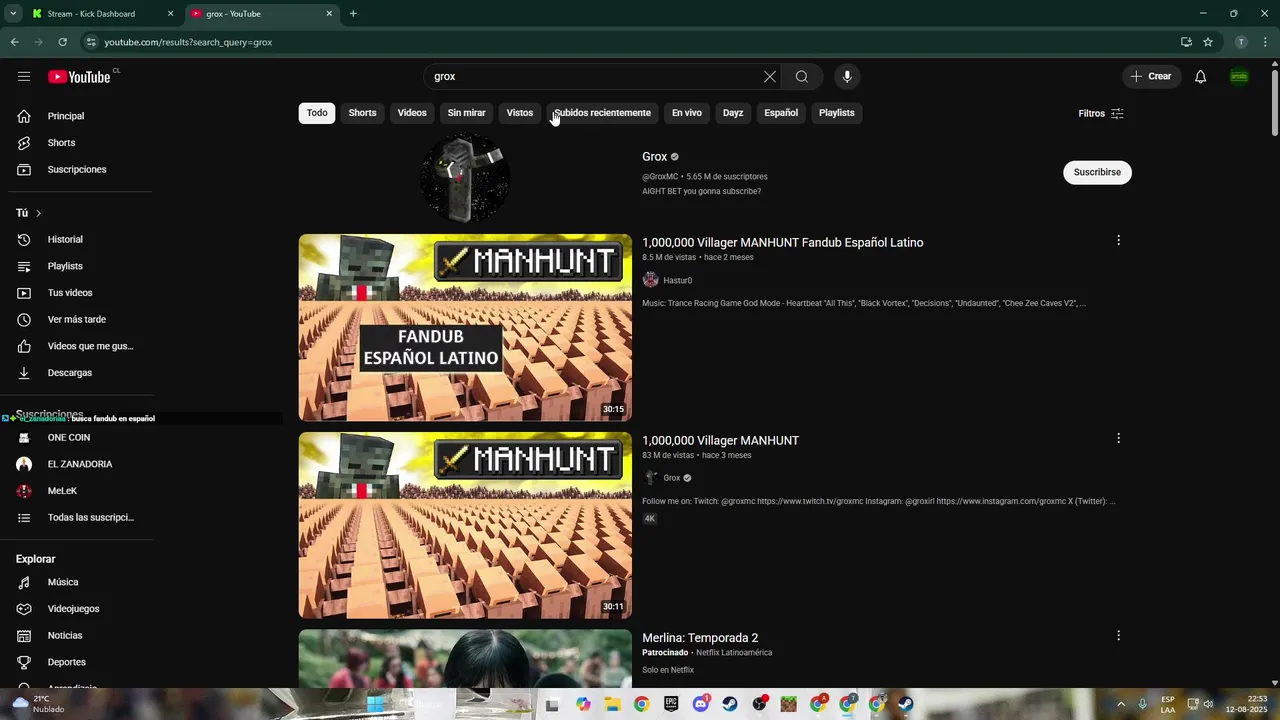1280x720 pixels.
Task: Clear the search box with the X
Action: pos(770,77)
